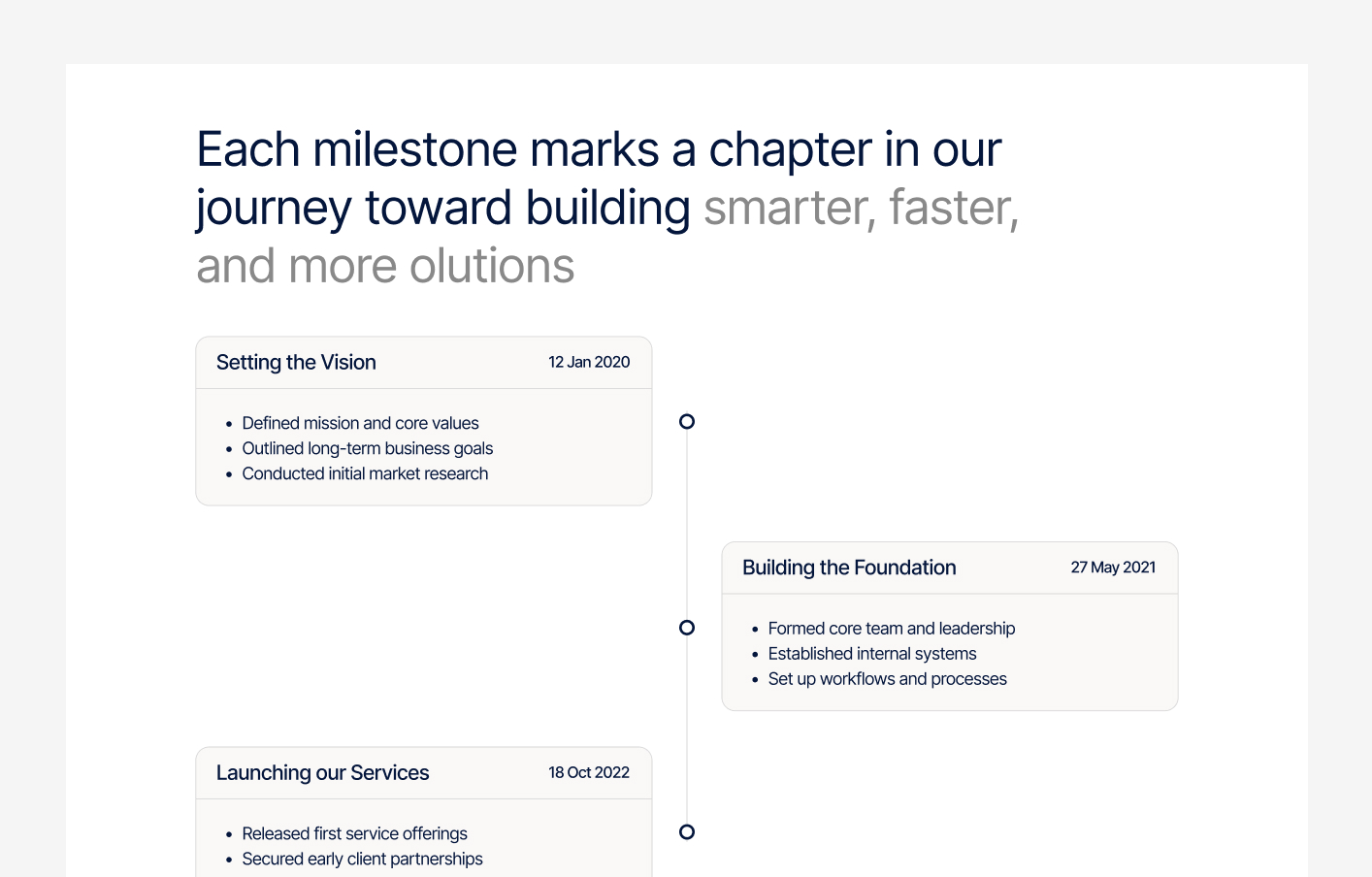
Task: Select the bullet Defined mission and core values
Action: [x=360, y=423]
